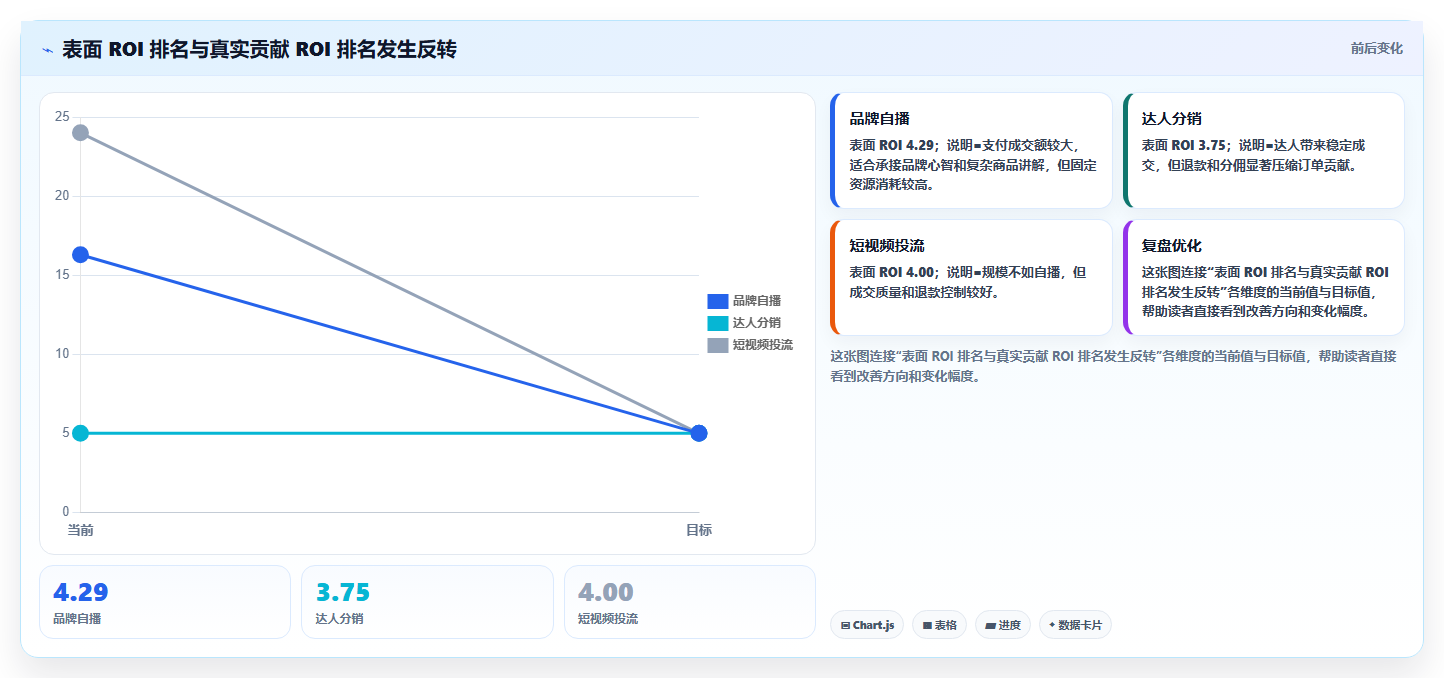The image size is (1444, 678).
Task: Click the 短视频投流 legend text
Action: 763,344
